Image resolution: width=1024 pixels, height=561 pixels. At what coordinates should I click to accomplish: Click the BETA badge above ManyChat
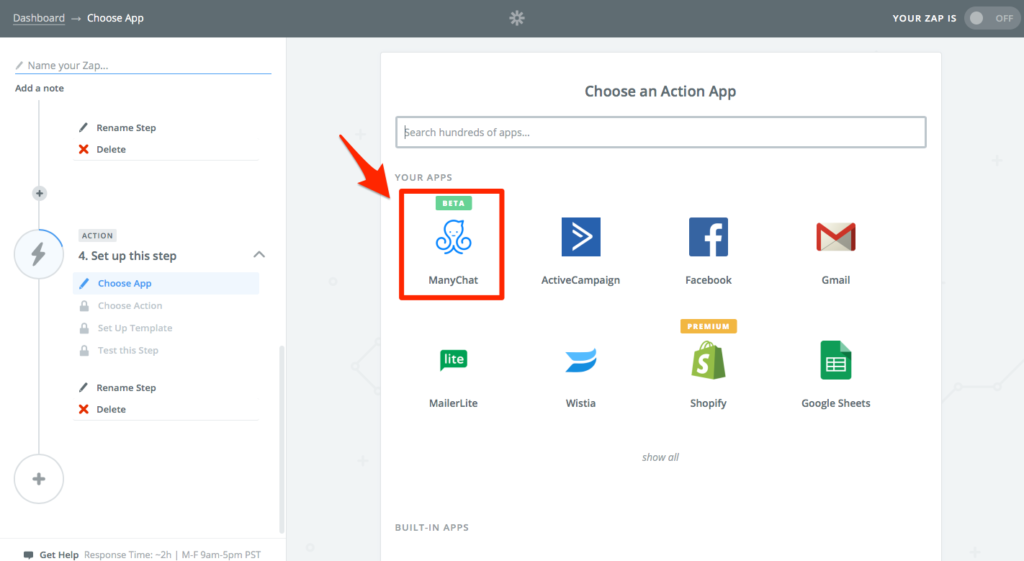[453, 203]
